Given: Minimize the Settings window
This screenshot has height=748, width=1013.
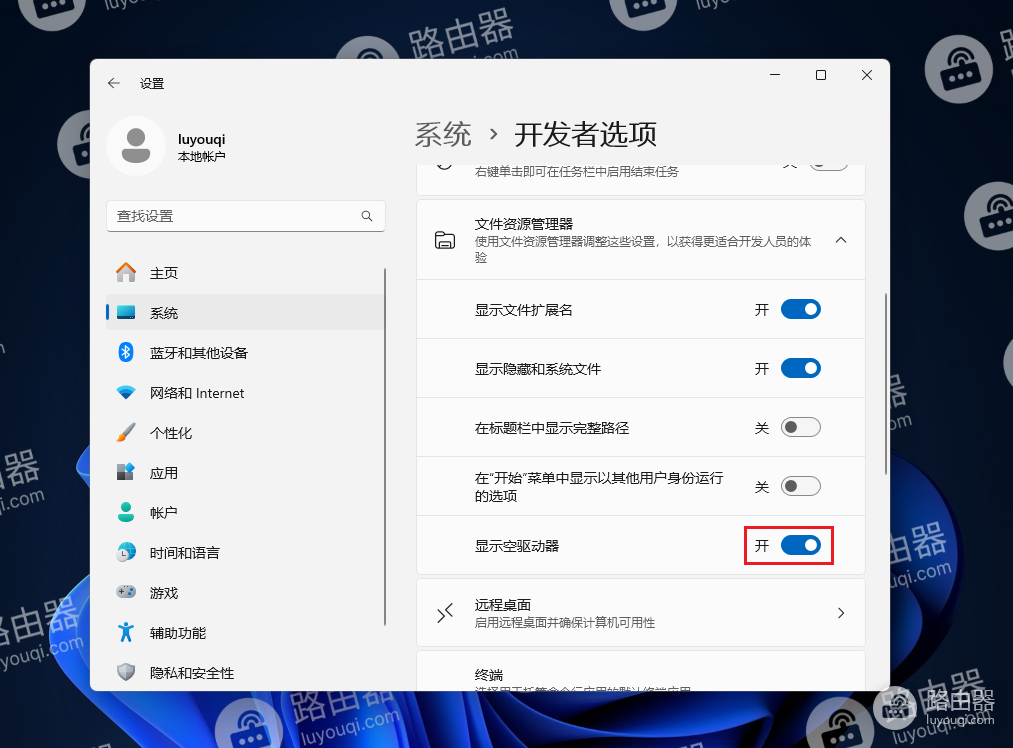Looking at the screenshot, I should pos(775,75).
